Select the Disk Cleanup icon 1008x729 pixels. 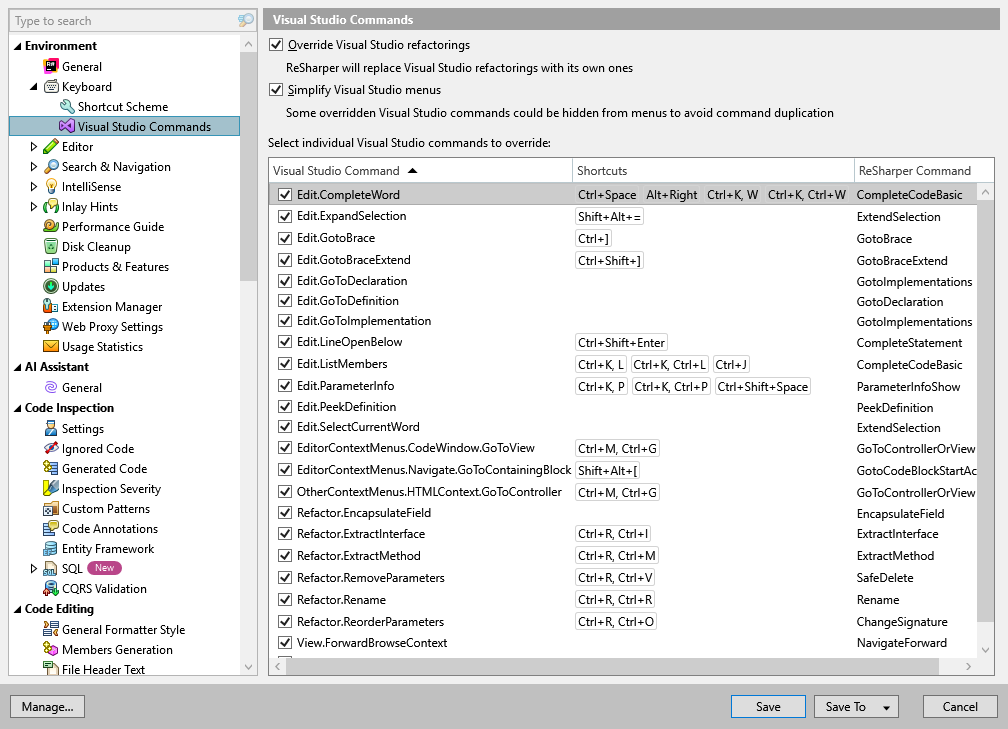pos(49,246)
